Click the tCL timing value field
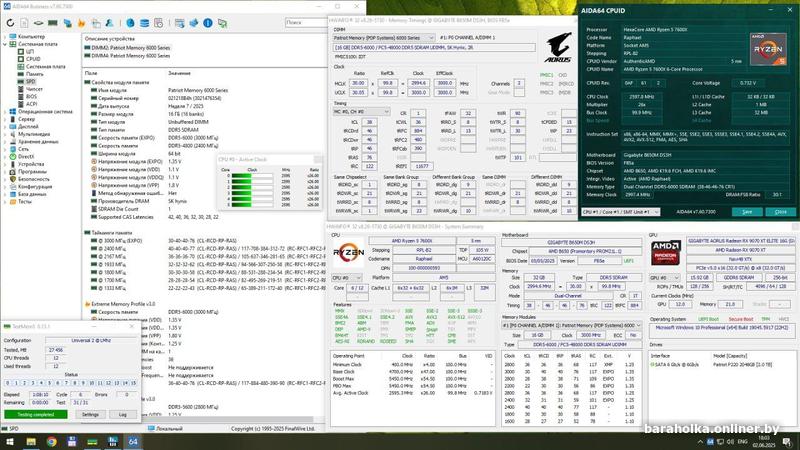The width and height of the screenshot is (800, 450). point(369,122)
